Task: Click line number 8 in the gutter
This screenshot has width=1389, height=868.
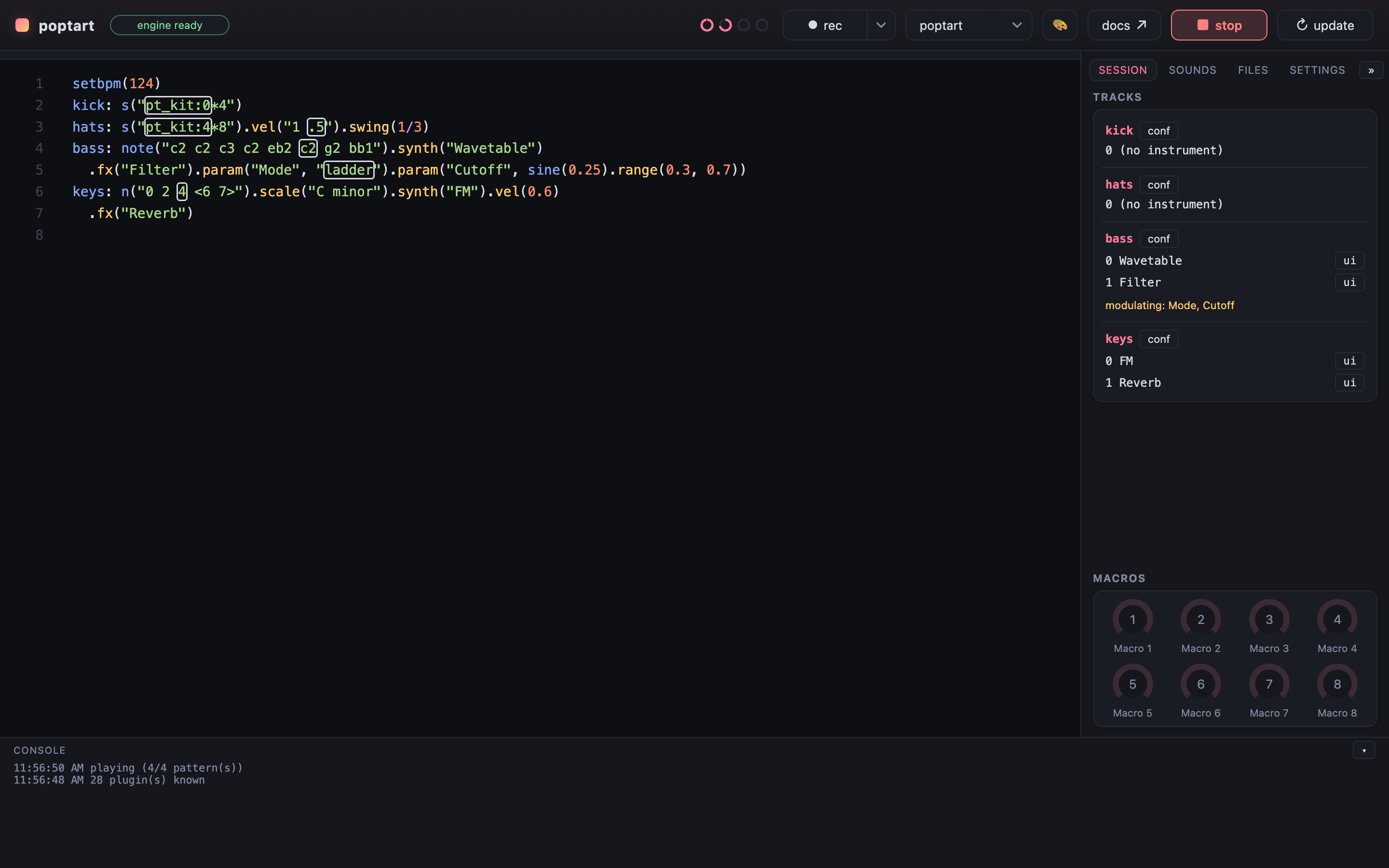Action: pos(39,235)
